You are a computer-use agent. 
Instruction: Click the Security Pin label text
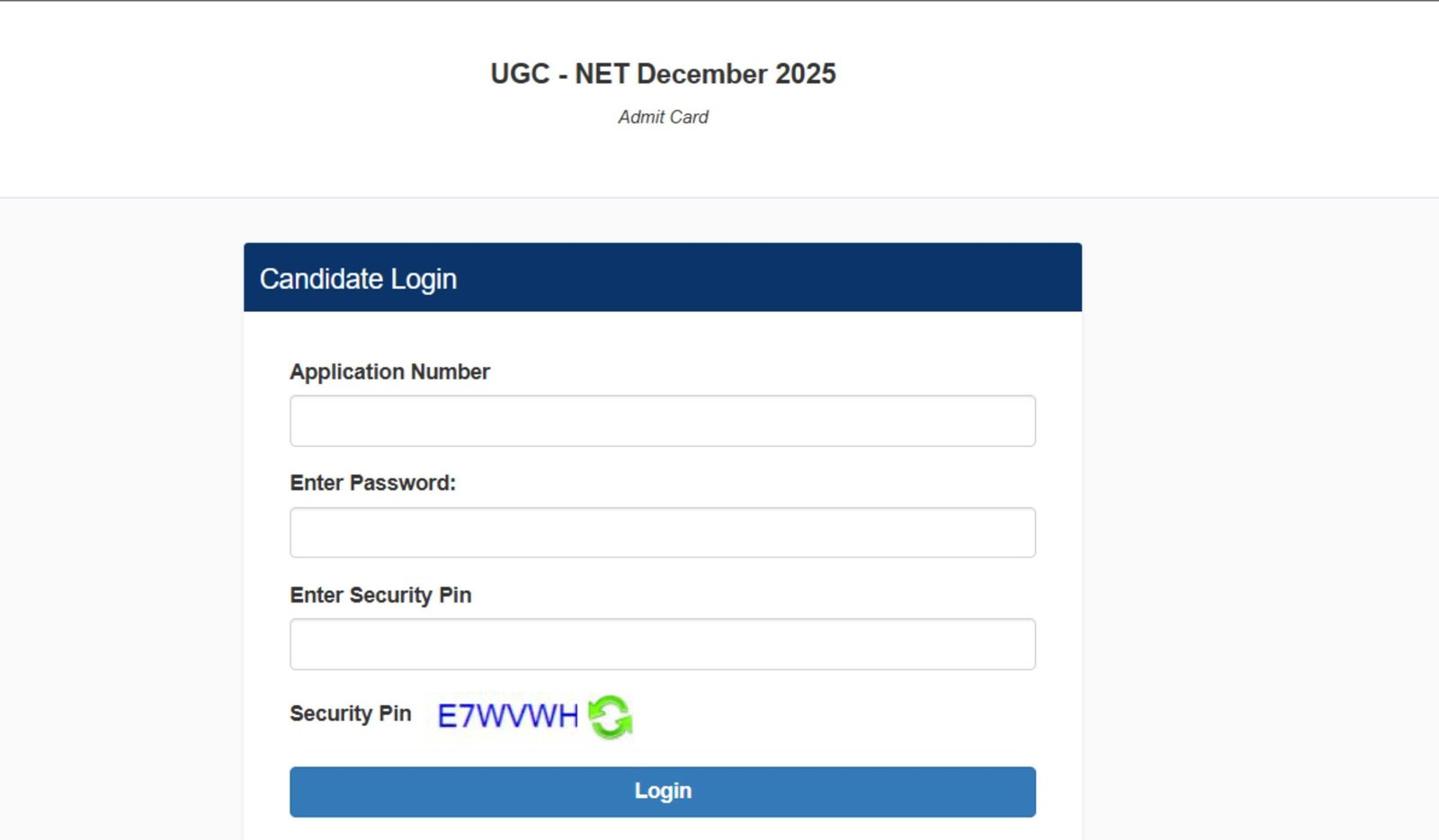click(x=350, y=714)
